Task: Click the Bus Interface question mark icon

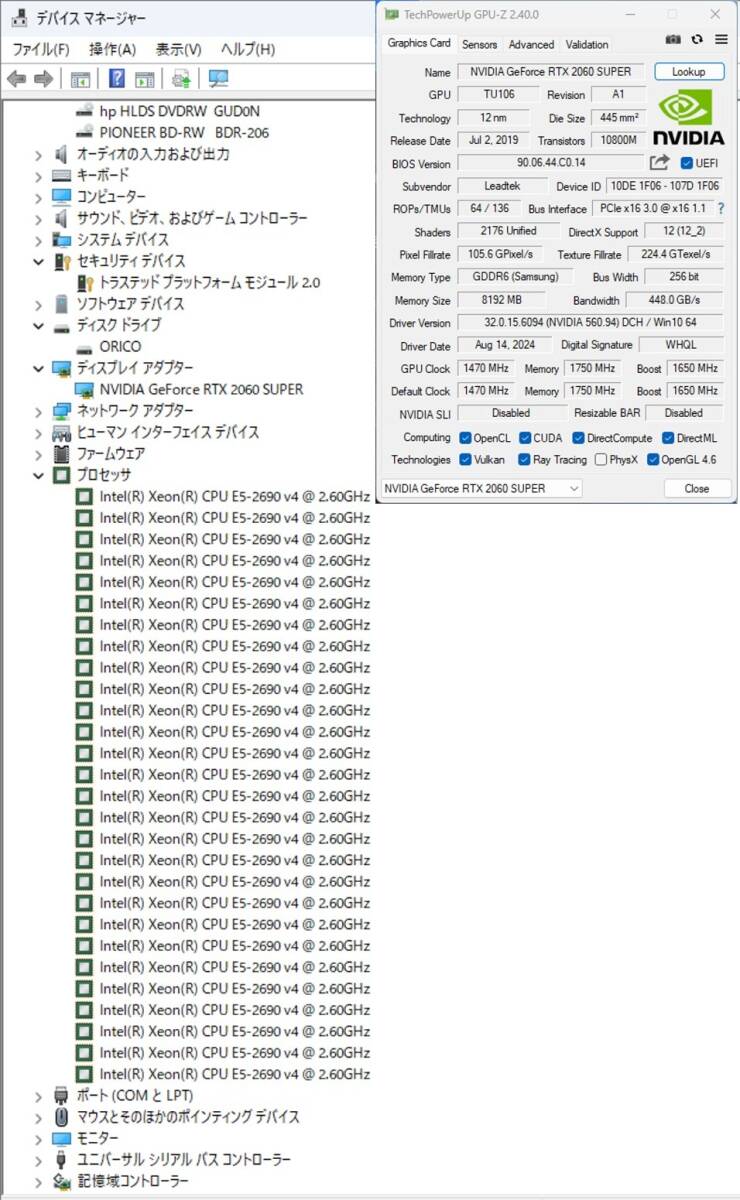Action: click(720, 209)
